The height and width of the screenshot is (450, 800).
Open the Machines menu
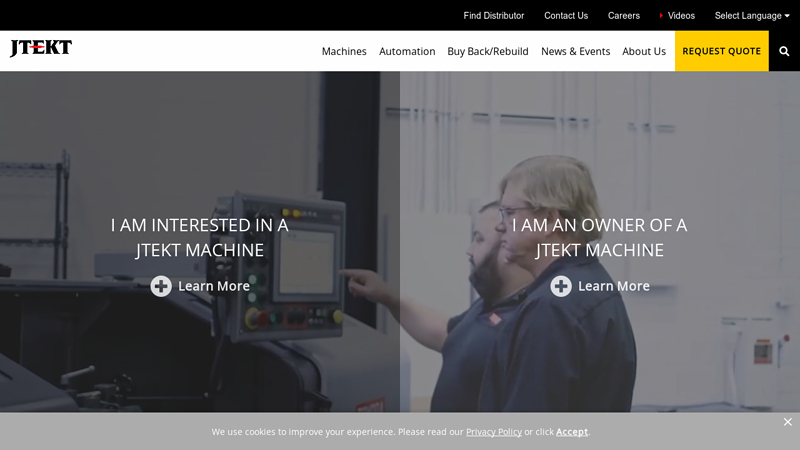coord(344,51)
